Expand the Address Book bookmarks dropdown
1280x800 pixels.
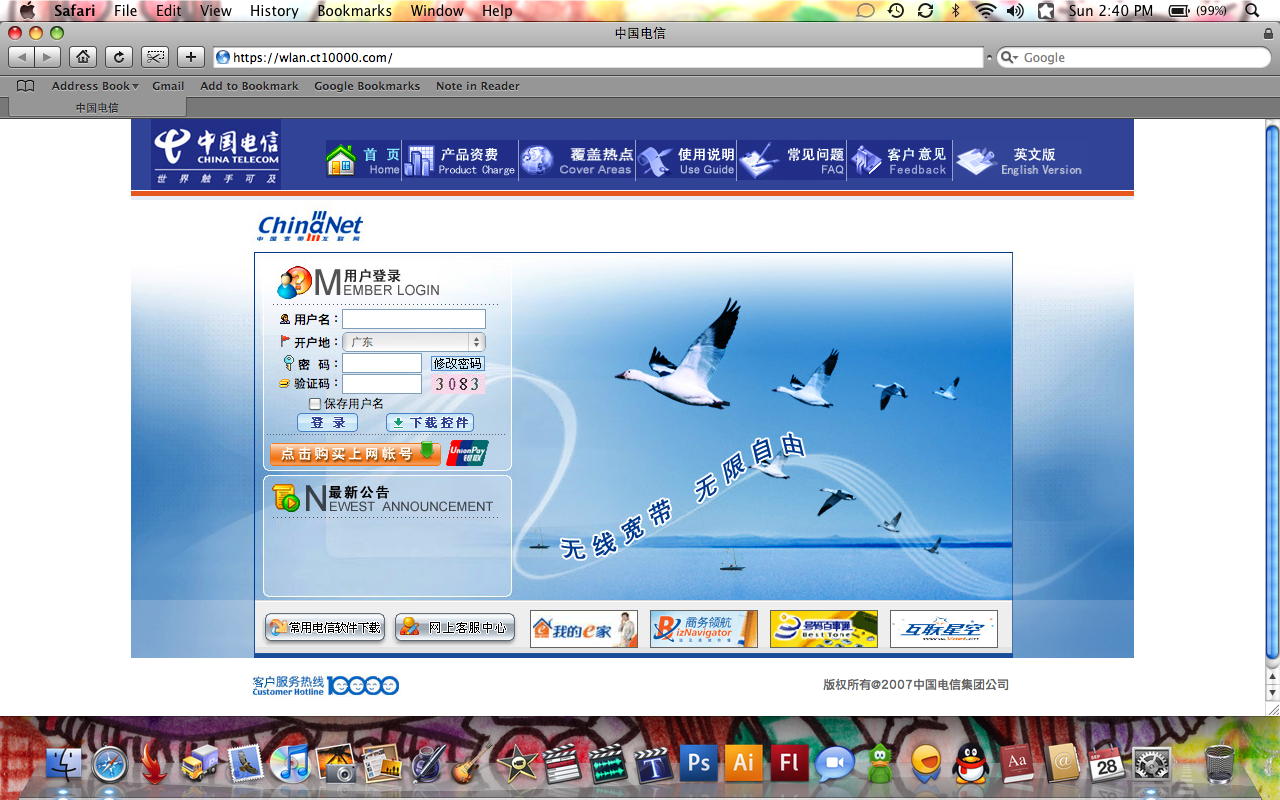pos(95,86)
